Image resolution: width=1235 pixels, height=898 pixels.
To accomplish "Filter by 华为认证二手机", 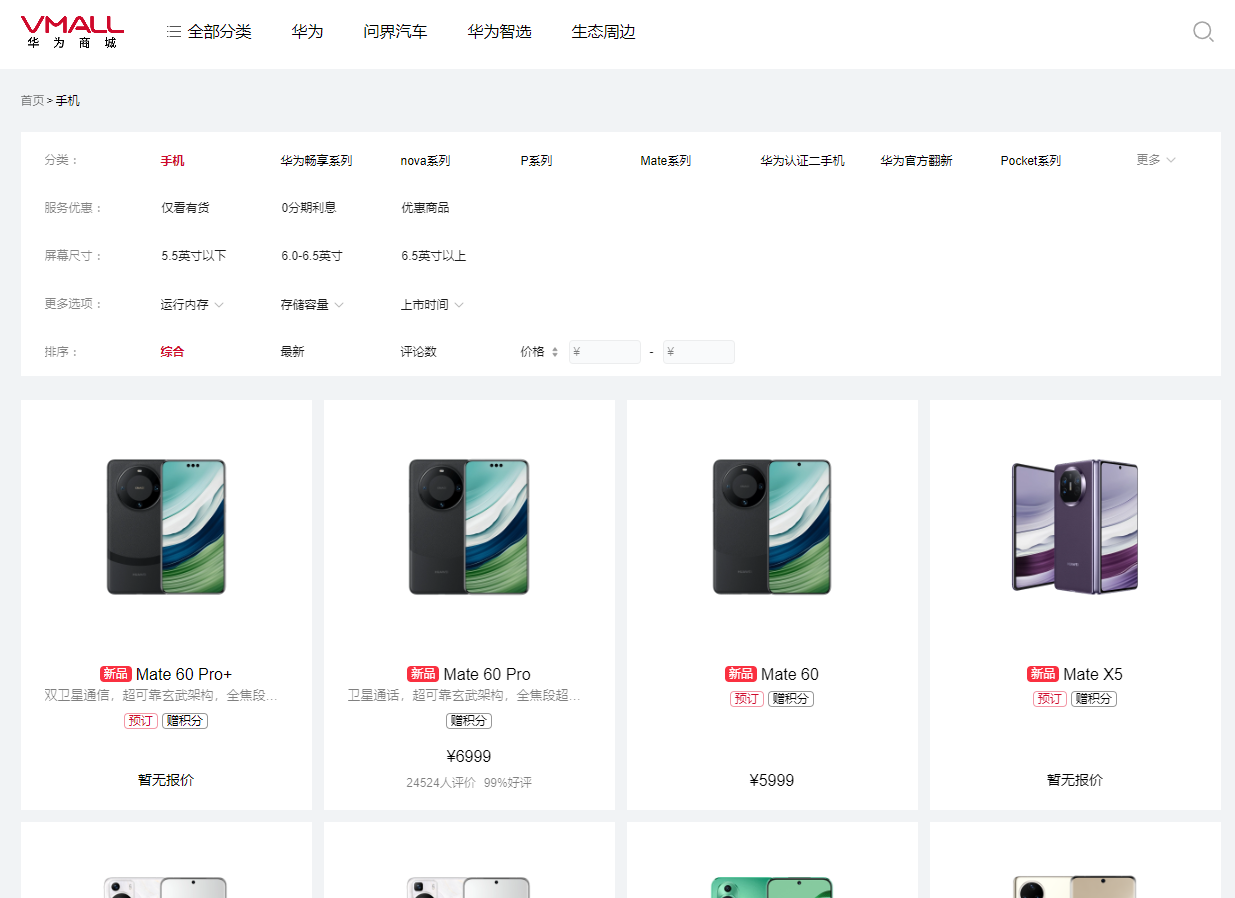I will click(802, 160).
